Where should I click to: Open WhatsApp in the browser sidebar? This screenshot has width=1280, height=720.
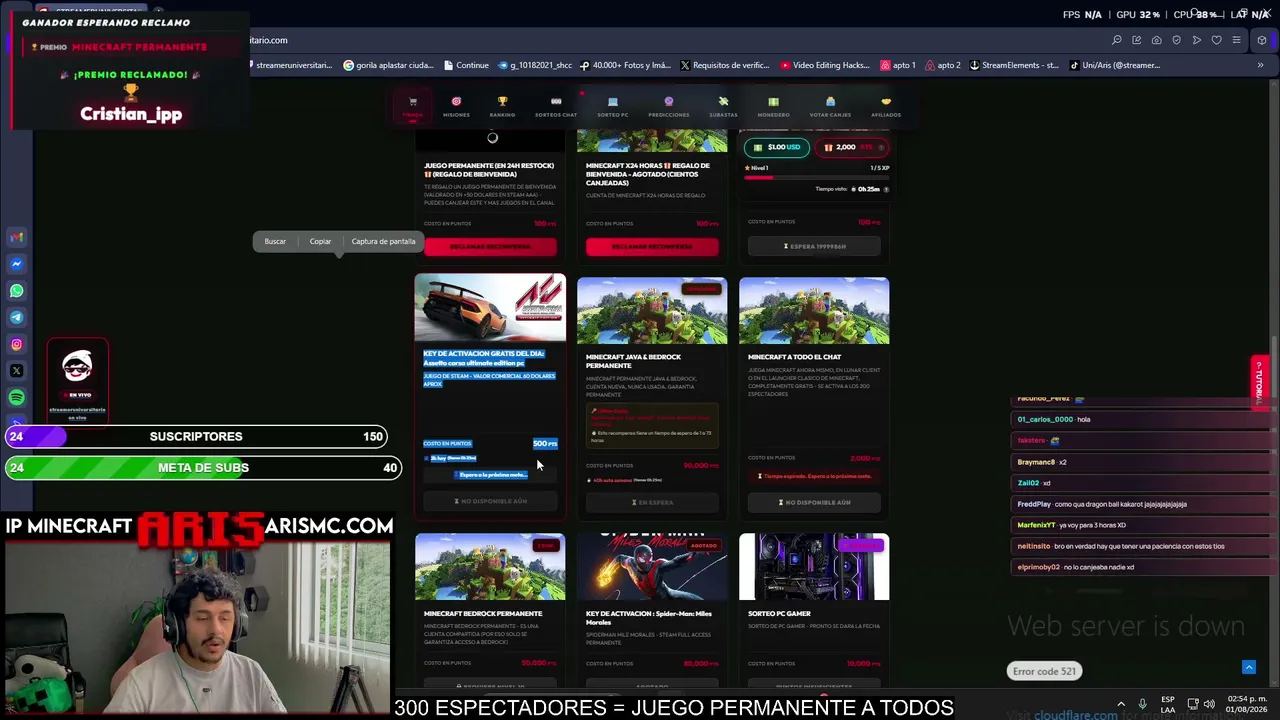pyautogui.click(x=17, y=291)
